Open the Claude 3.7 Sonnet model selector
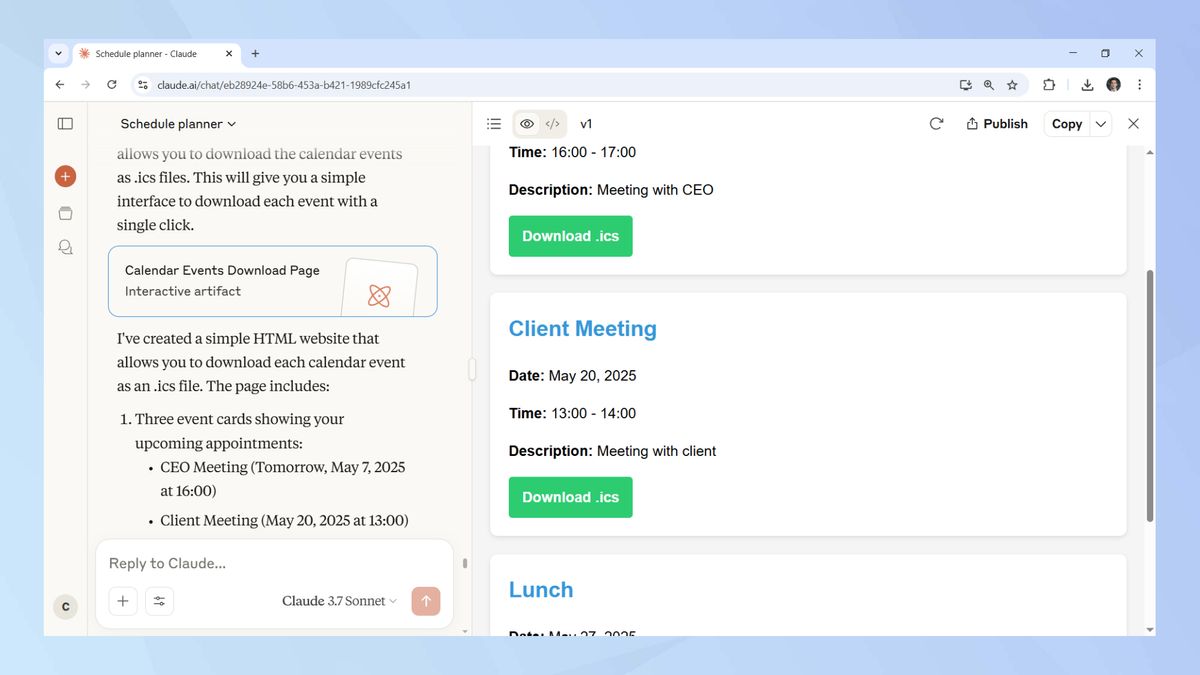Viewport: 1200px width, 675px height. tap(339, 601)
